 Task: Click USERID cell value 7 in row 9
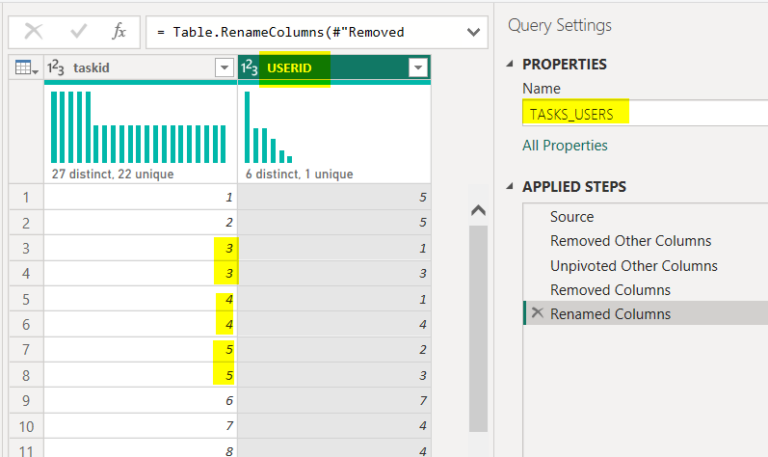(x=335, y=401)
